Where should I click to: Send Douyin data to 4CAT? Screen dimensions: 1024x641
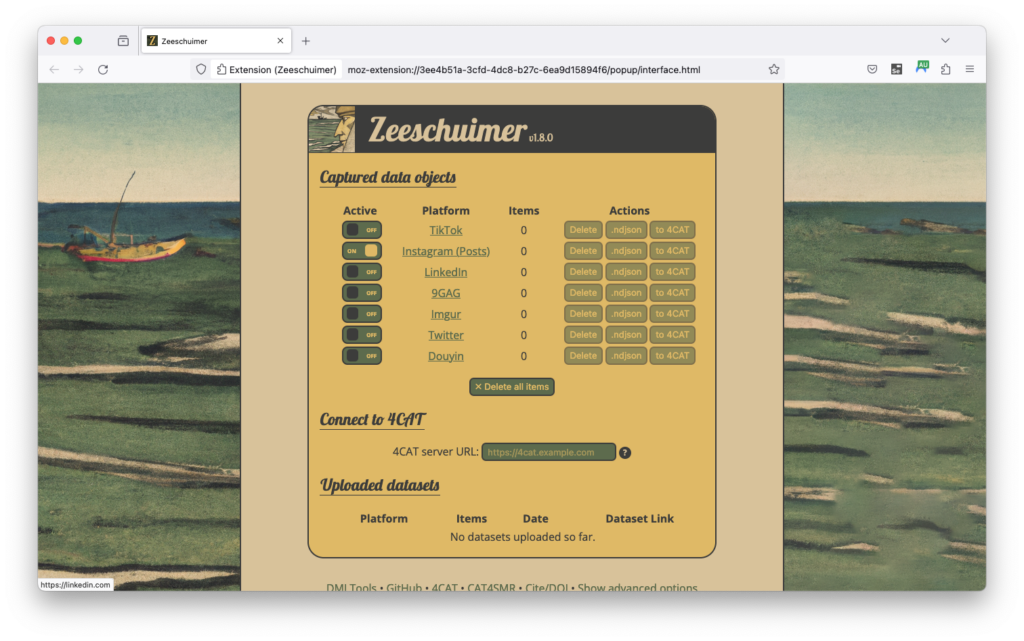(x=672, y=356)
